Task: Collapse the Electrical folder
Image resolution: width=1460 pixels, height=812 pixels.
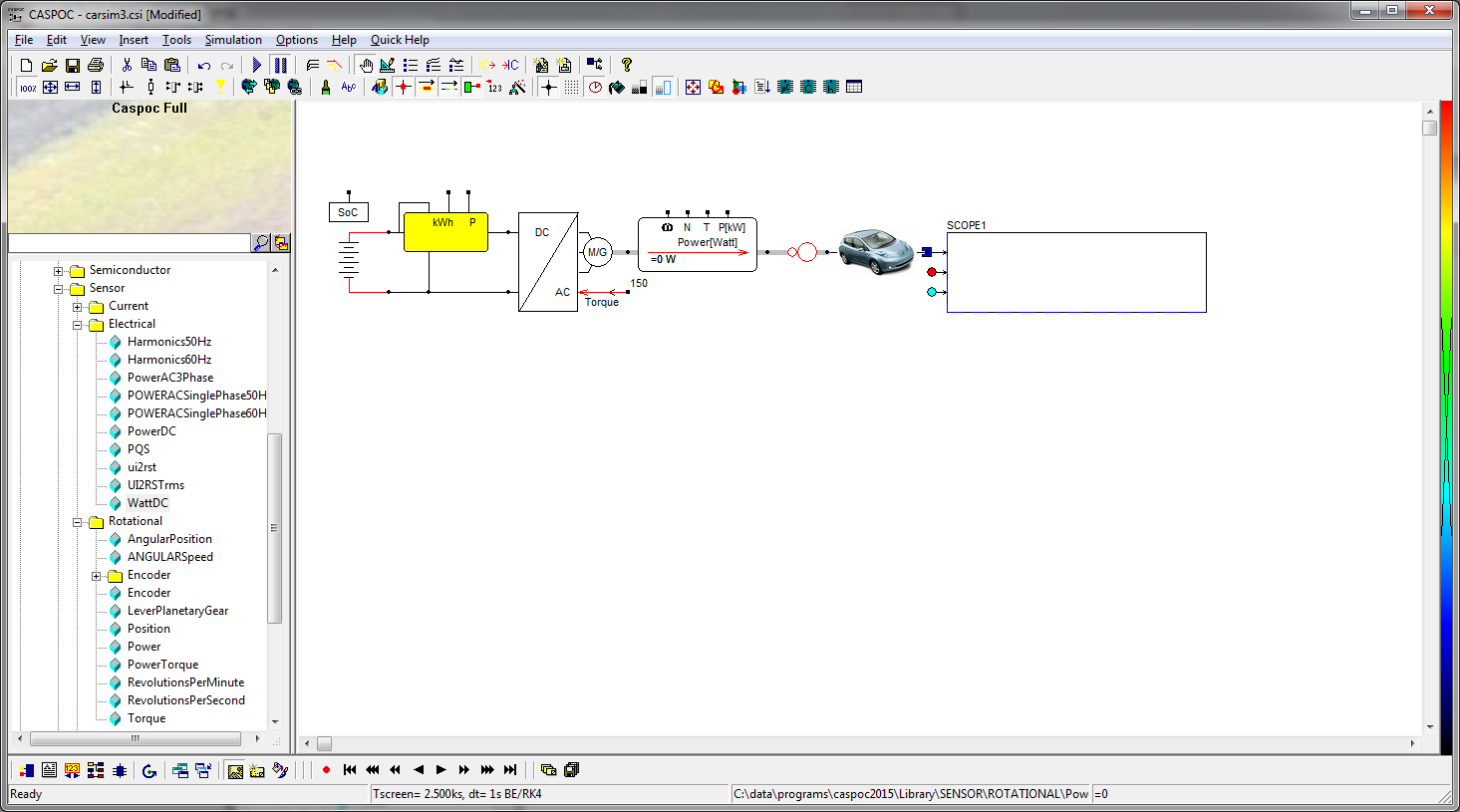Action: pyautogui.click(x=77, y=325)
